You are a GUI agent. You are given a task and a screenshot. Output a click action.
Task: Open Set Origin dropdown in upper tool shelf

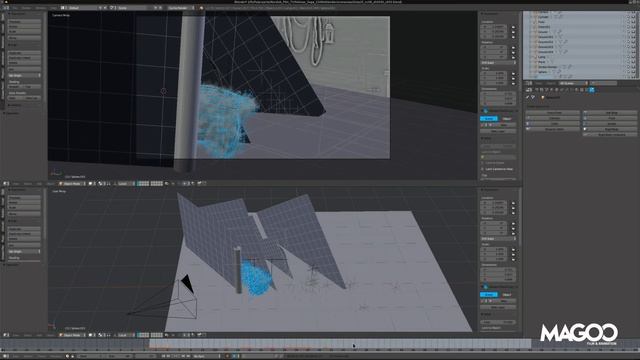pos(24,76)
